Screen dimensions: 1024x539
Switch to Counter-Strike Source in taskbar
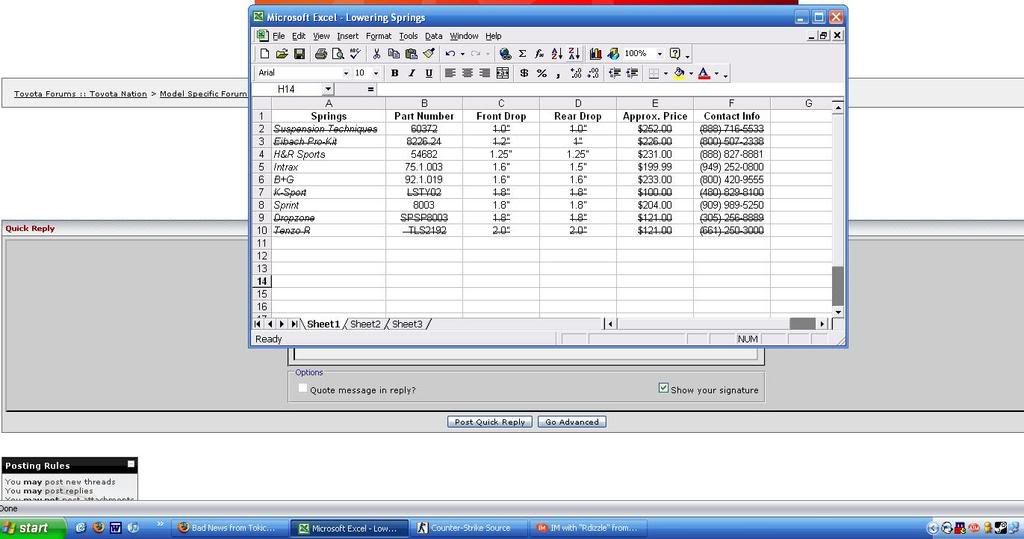point(470,528)
